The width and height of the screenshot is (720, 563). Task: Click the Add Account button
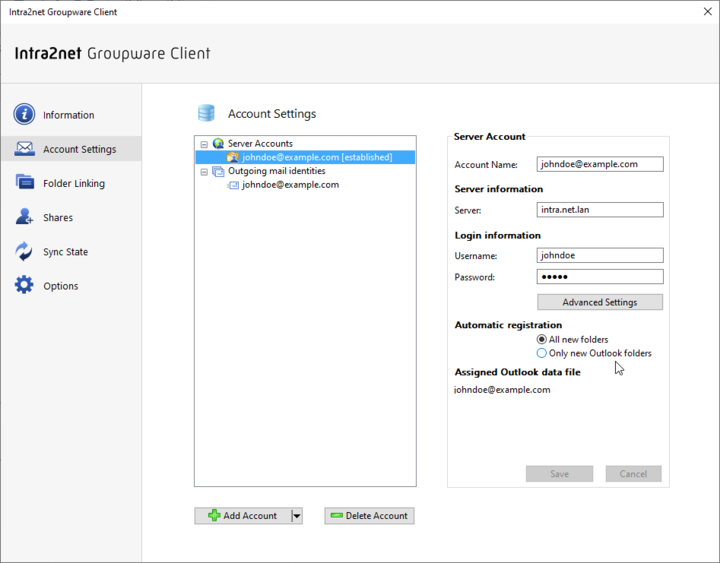[x=243, y=516]
